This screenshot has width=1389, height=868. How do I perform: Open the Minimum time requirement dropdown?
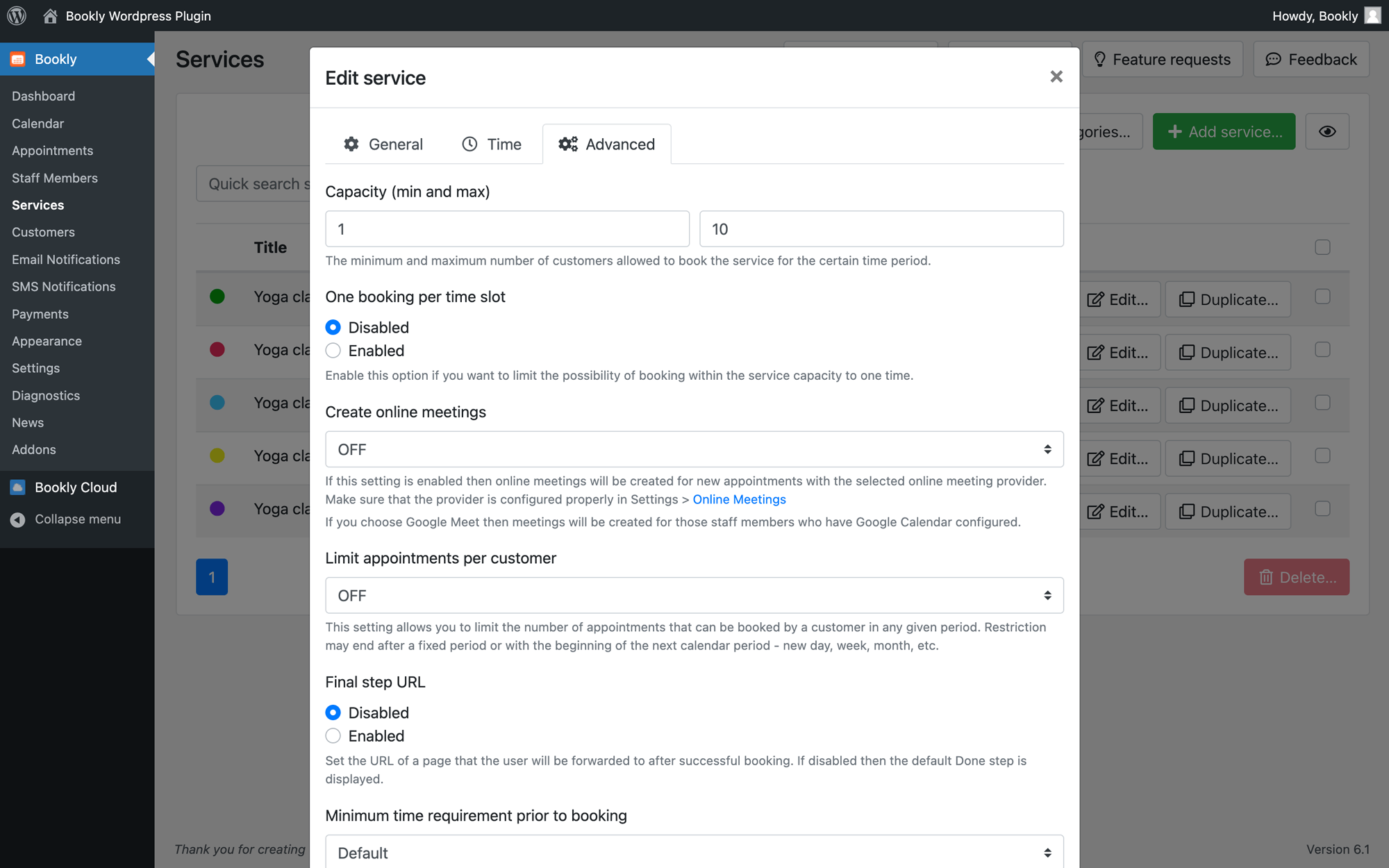point(694,852)
